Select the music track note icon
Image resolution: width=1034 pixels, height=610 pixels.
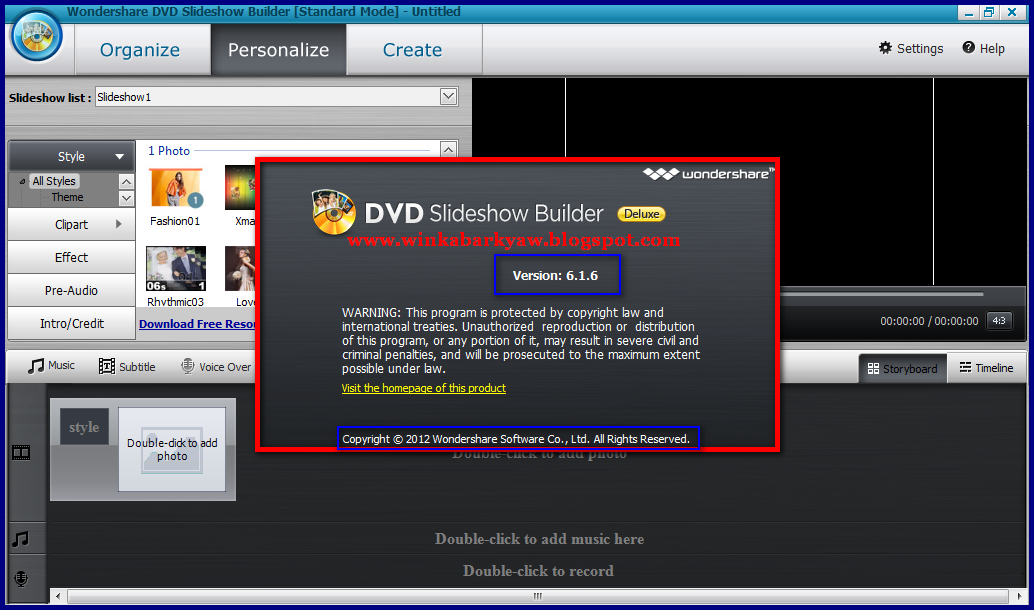click(x=21, y=539)
